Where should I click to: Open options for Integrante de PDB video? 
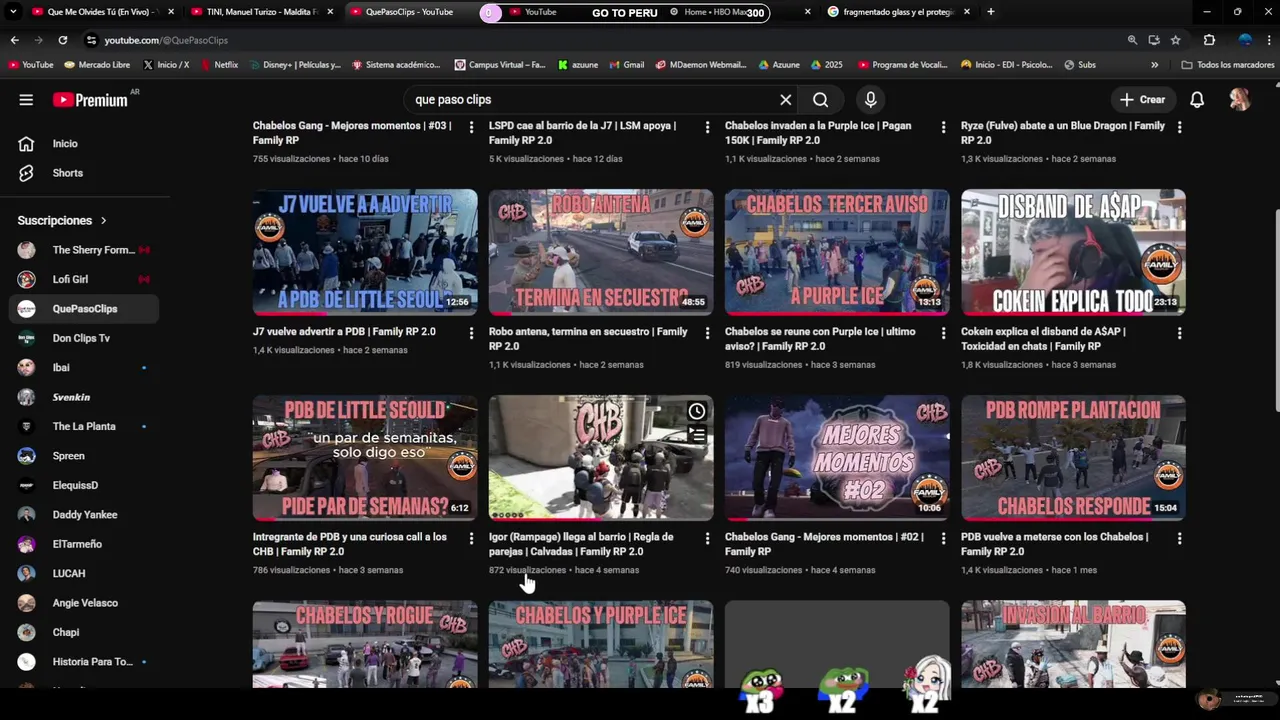(x=471, y=538)
